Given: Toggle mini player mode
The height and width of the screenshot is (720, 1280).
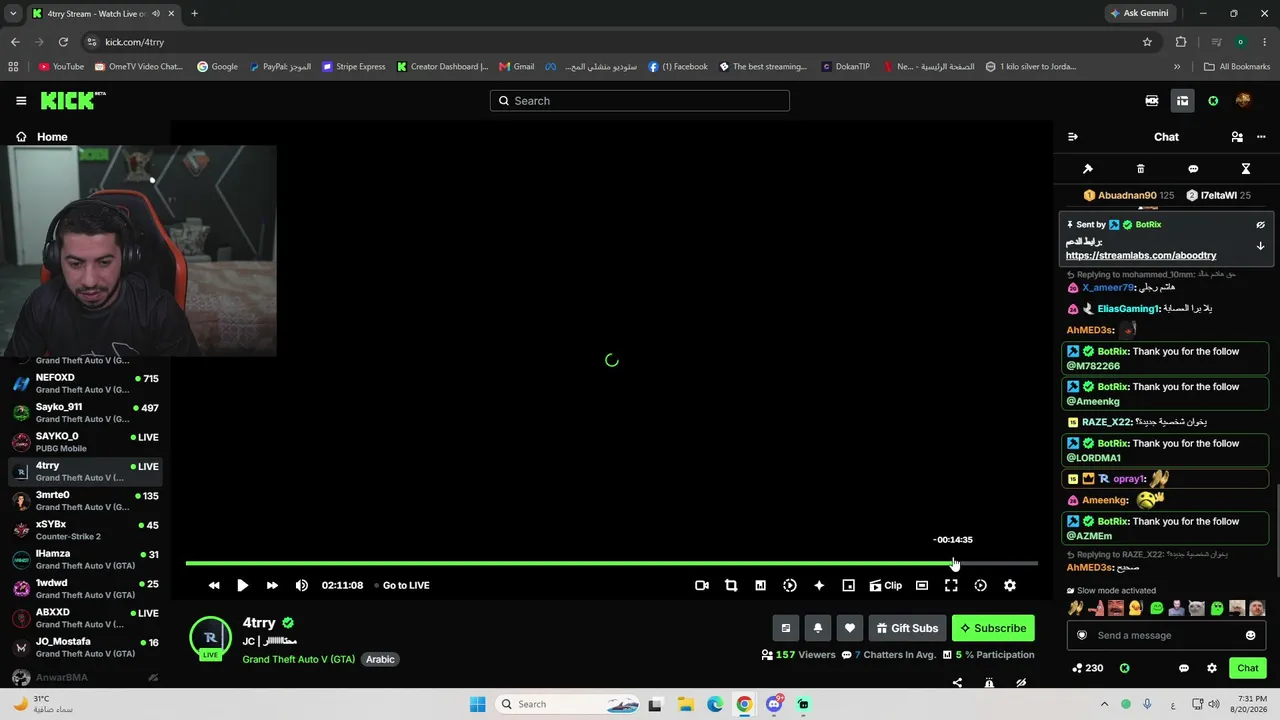Looking at the screenshot, I should 848,585.
